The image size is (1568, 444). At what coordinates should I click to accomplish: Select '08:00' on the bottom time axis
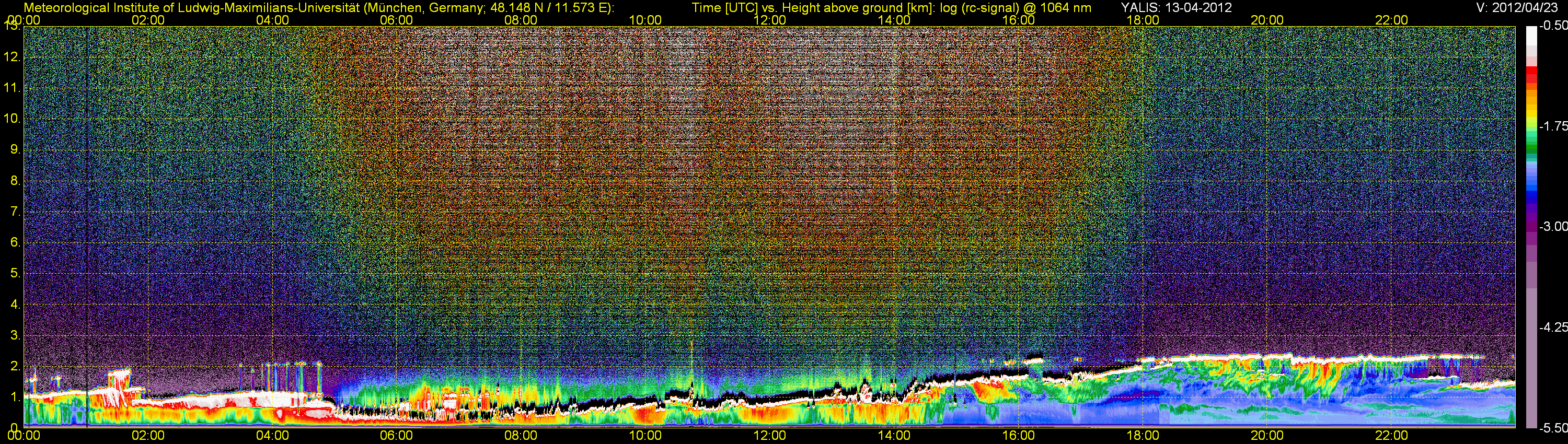point(521,436)
